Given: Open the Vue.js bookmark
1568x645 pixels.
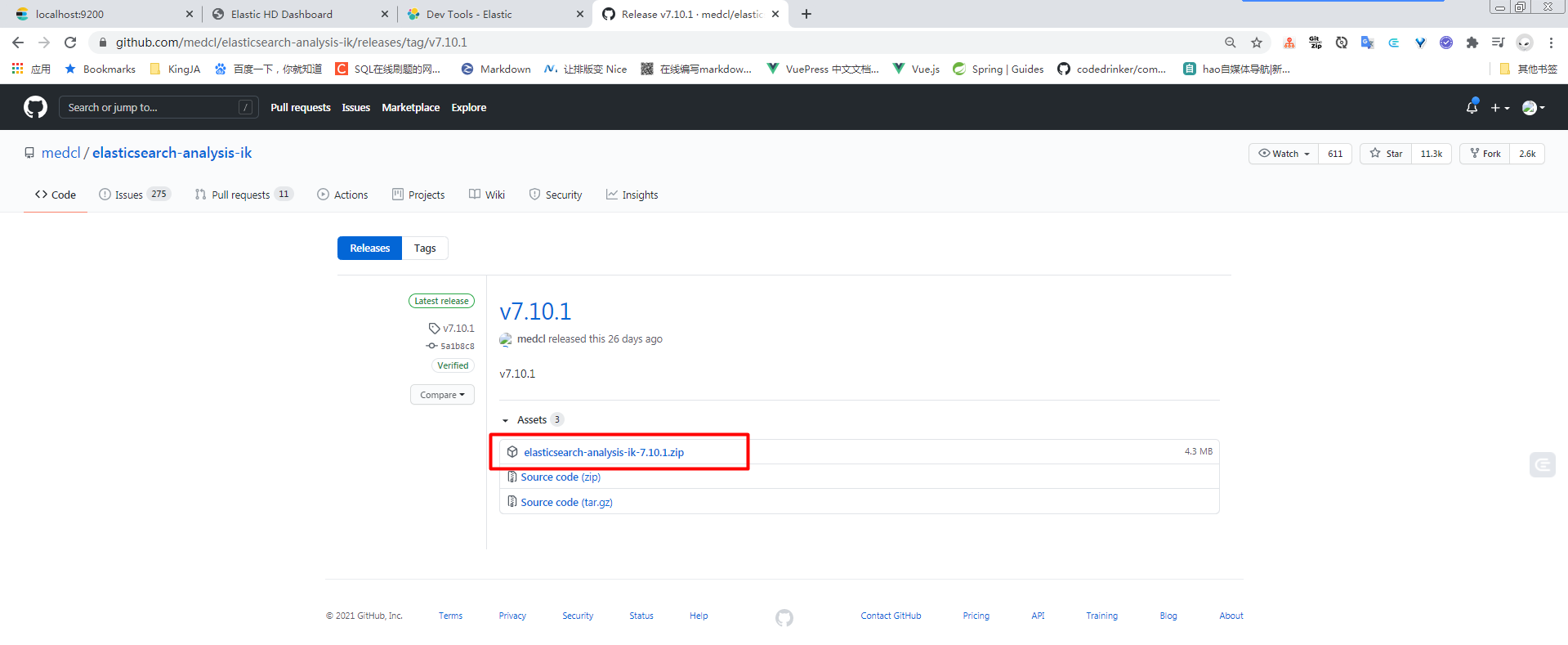Looking at the screenshot, I should (916, 69).
